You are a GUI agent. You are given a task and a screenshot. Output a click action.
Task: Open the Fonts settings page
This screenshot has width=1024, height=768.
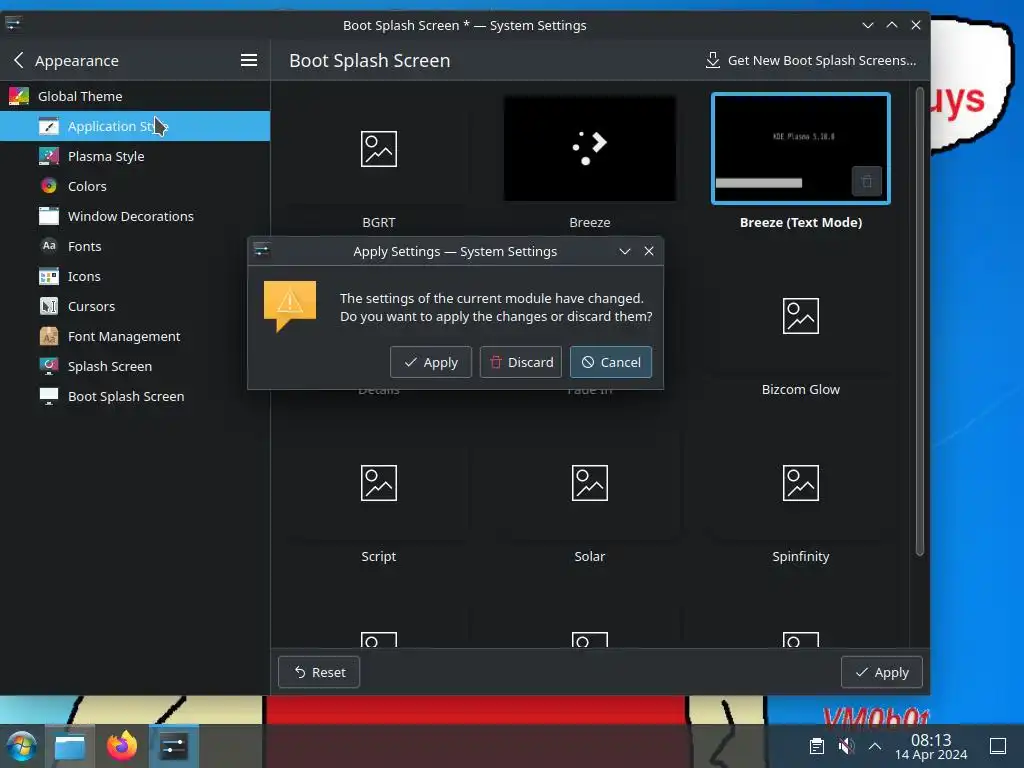click(x=135, y=246)
